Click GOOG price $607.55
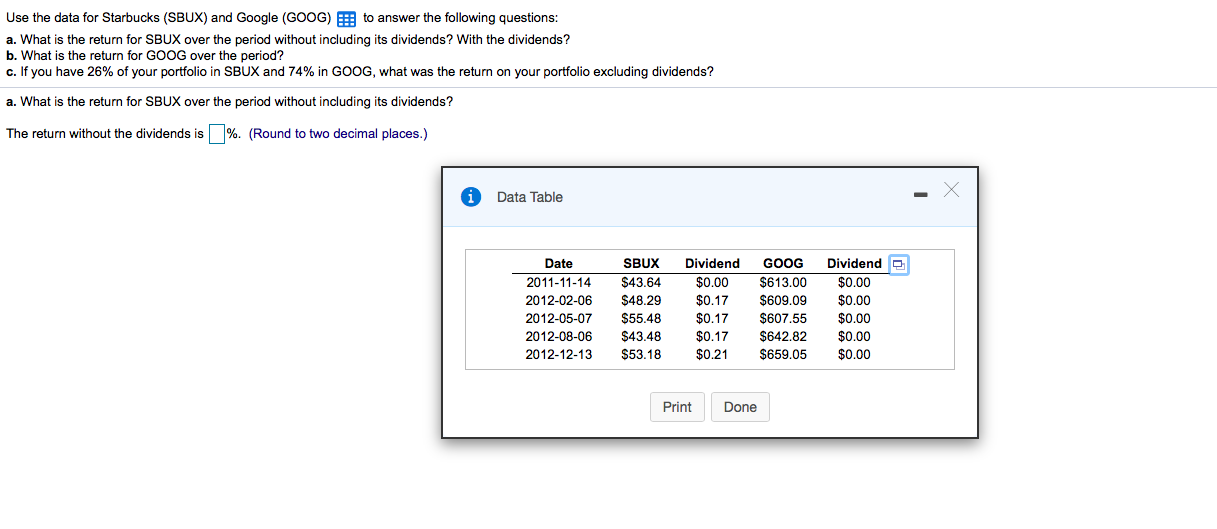Image resolution: width=1217 pixels, height=529 pixels. coord(783,318)
